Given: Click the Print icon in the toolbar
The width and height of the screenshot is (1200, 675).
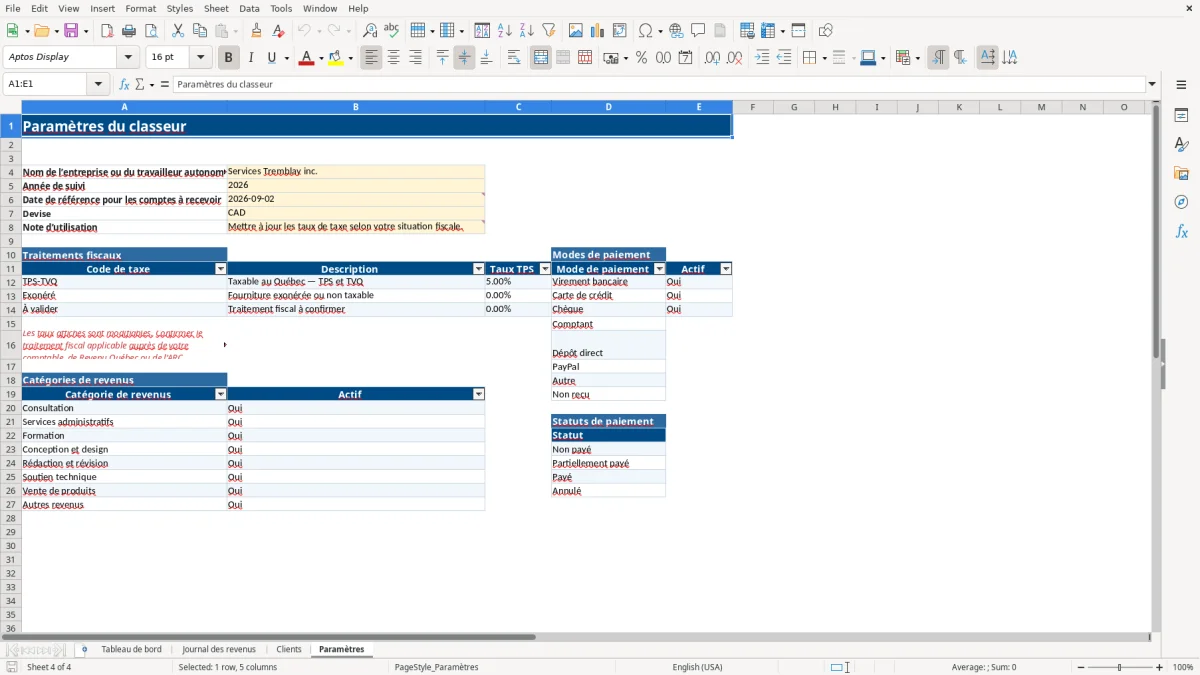Looking at the screenshot, I should [129, 31].
